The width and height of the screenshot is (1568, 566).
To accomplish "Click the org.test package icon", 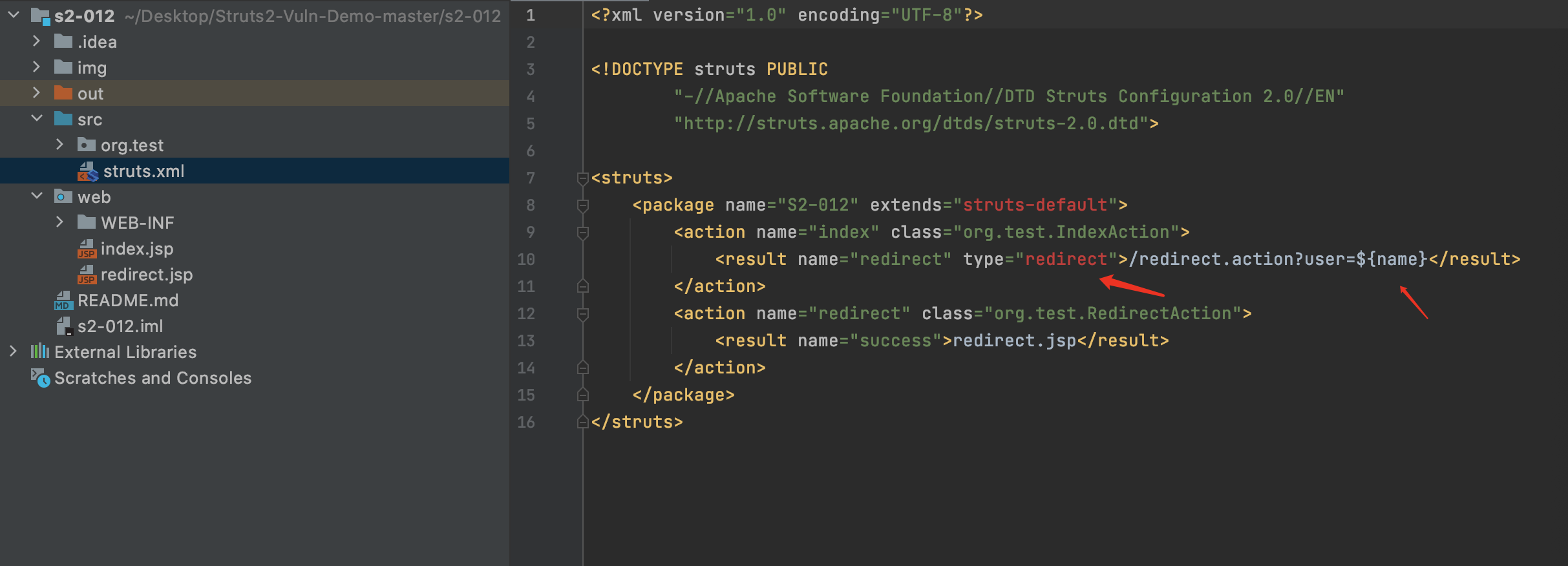I will (87, 145).
